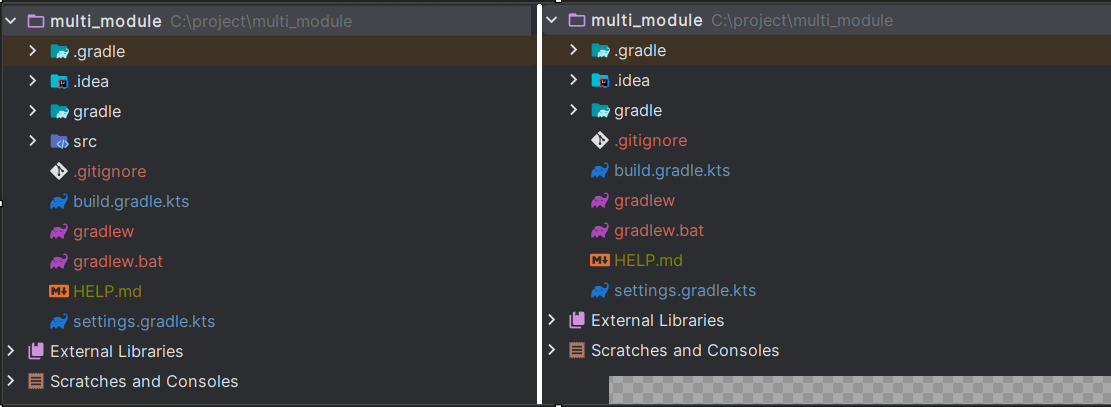Click HELP.md markdown icon in left panel
1111x407 pixels.
(x=60, y=291)
